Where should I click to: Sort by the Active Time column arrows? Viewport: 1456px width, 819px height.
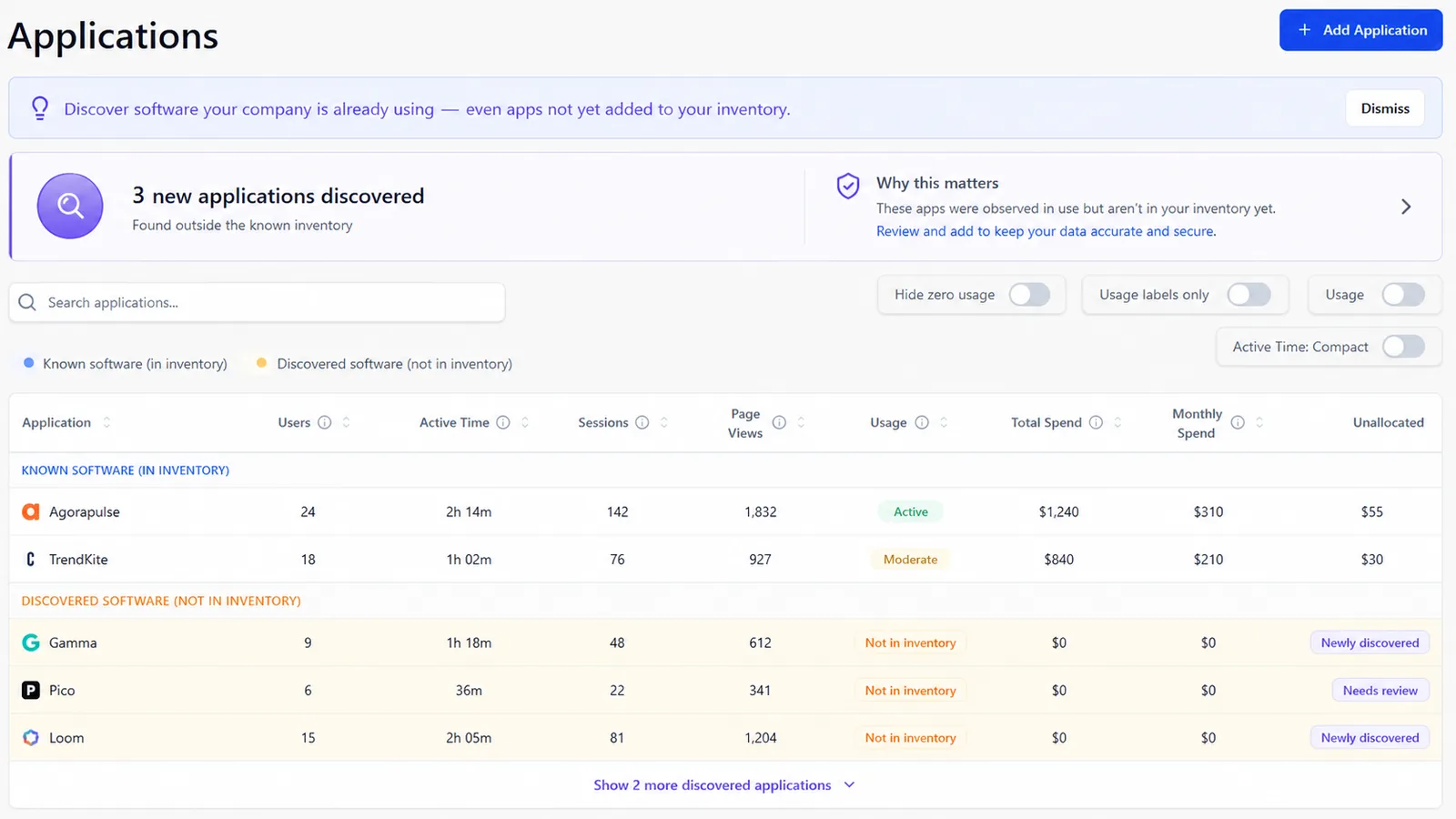click(x=525, y=422)
